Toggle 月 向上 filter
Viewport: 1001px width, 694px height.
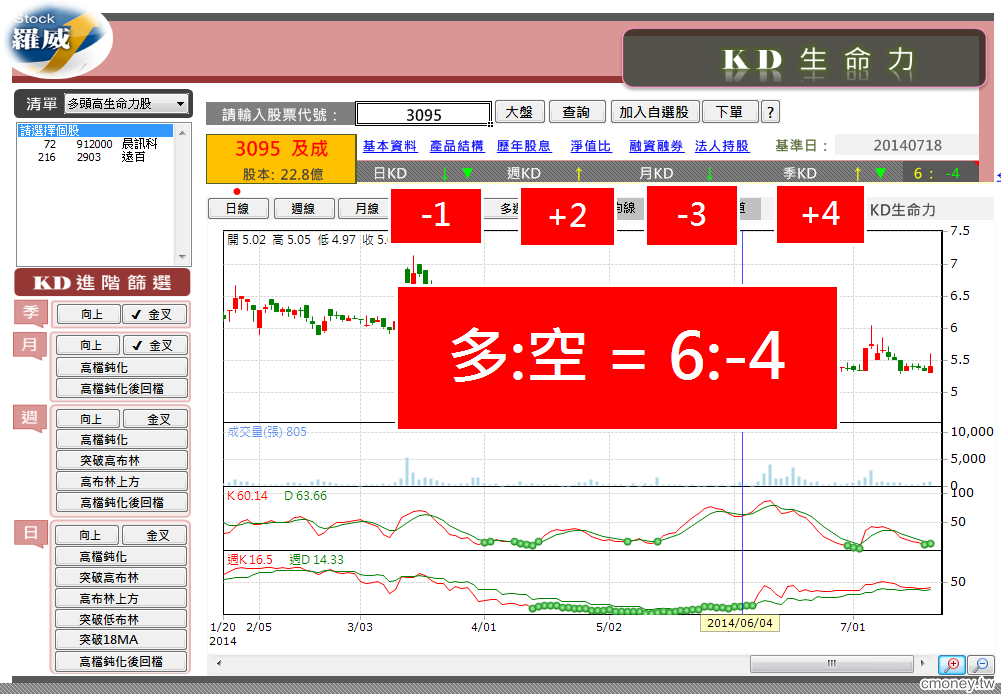[88, 345]
